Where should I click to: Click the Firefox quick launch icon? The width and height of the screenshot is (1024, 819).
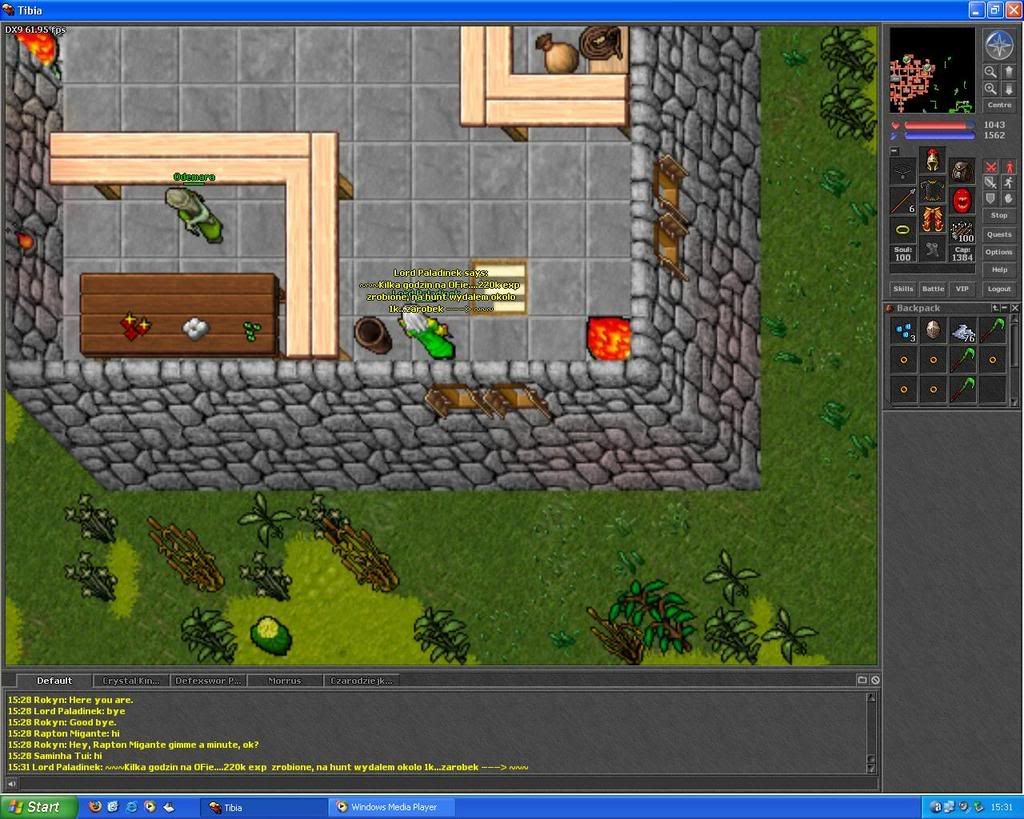(x=95, y=807)
